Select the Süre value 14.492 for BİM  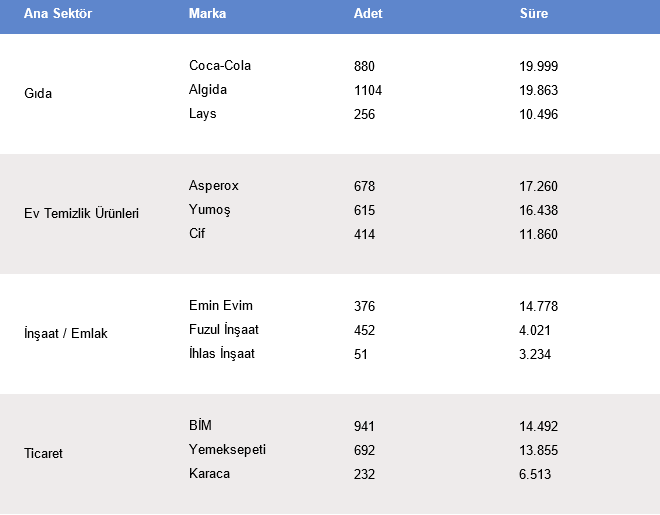(539, 426)
